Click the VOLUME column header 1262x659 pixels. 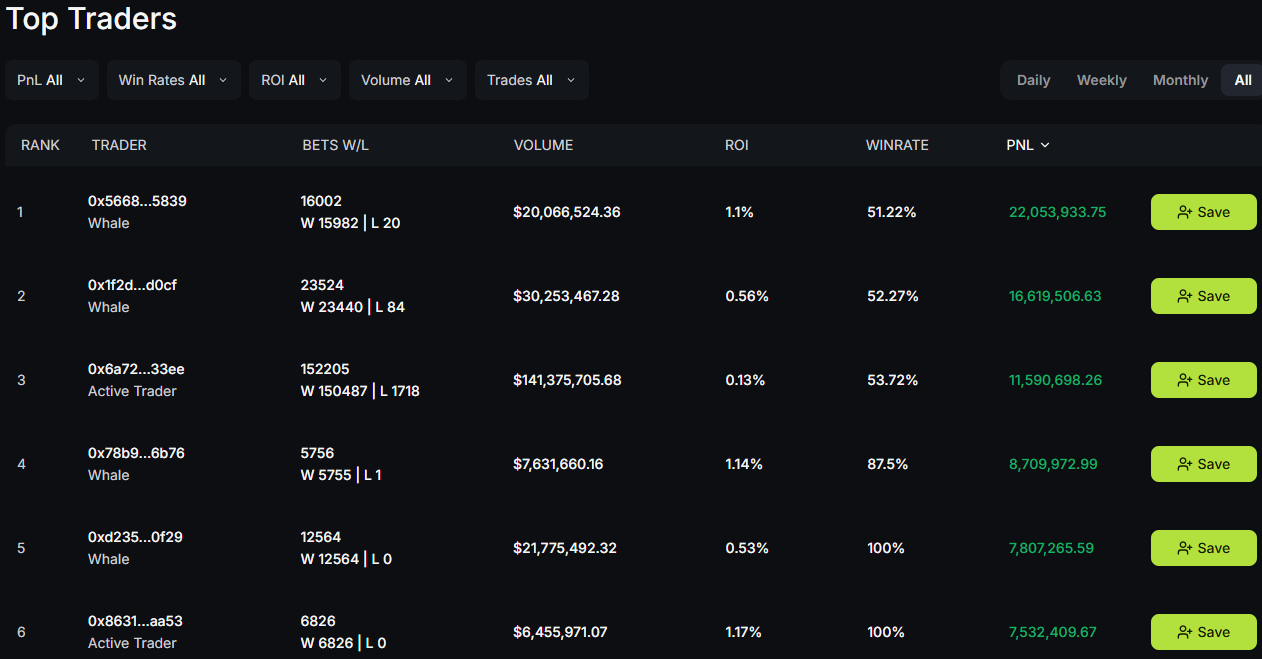click(x=543, y=145)
